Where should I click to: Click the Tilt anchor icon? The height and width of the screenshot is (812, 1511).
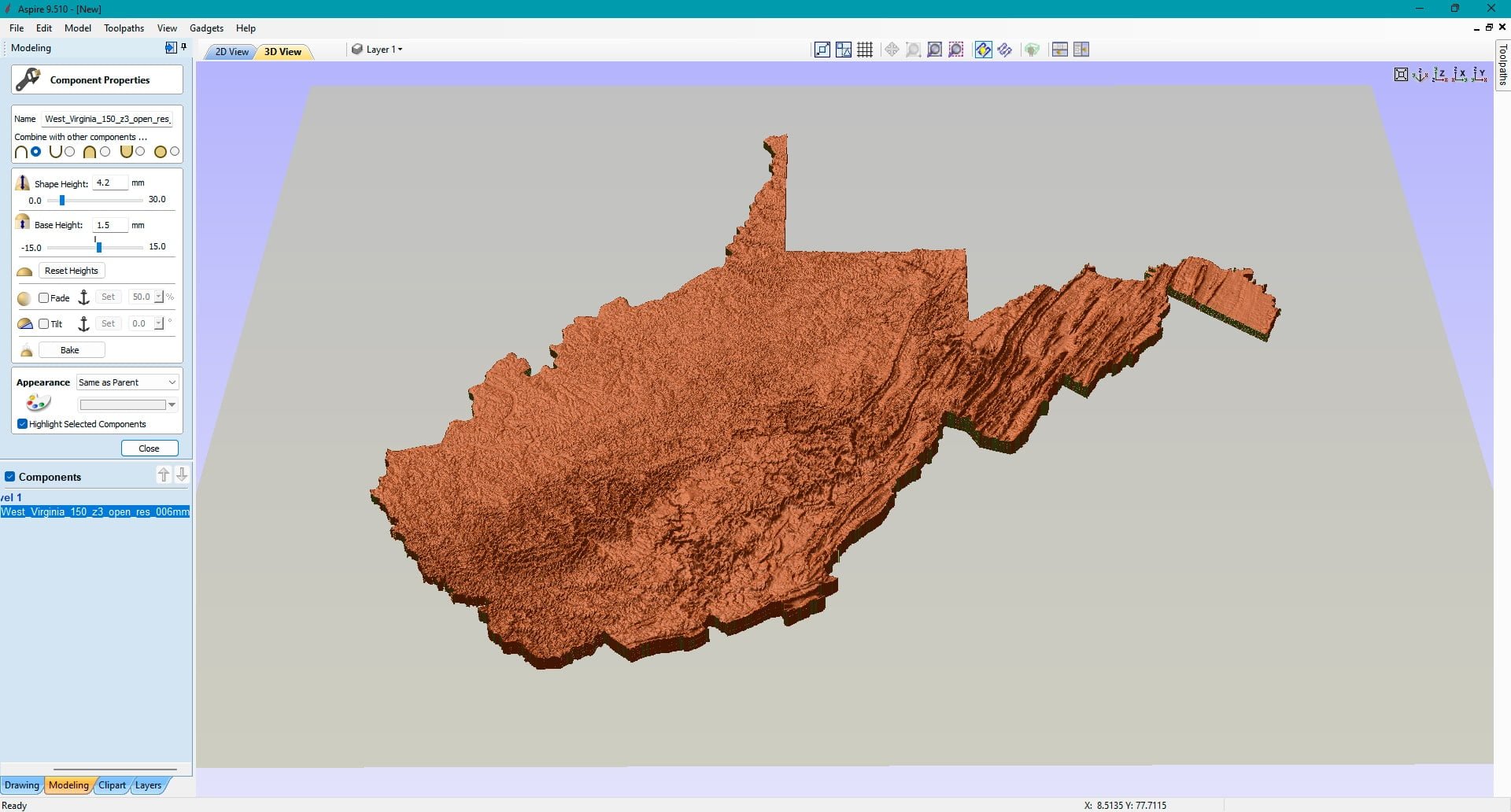[x=83, y=323]
